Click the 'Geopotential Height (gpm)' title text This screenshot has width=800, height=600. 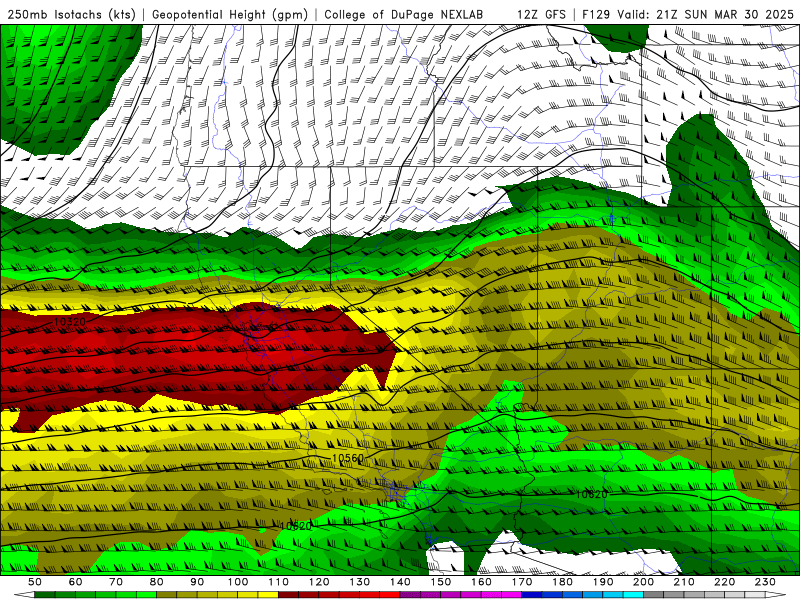(230, 14)
